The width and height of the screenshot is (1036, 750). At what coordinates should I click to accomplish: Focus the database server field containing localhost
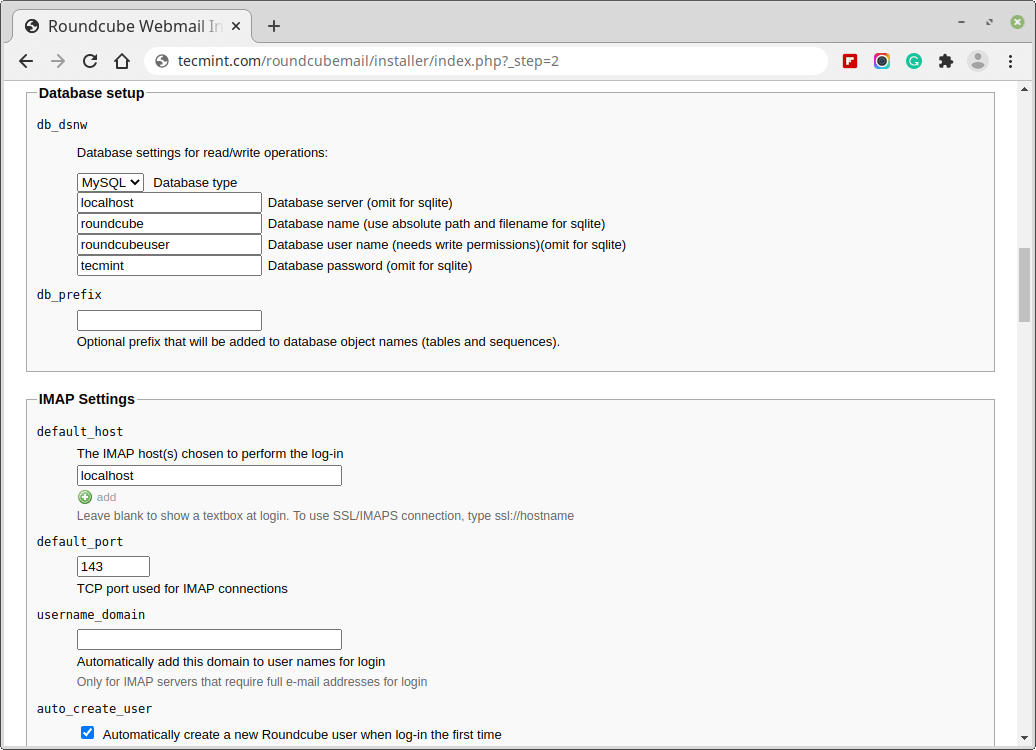coord(169,203)
